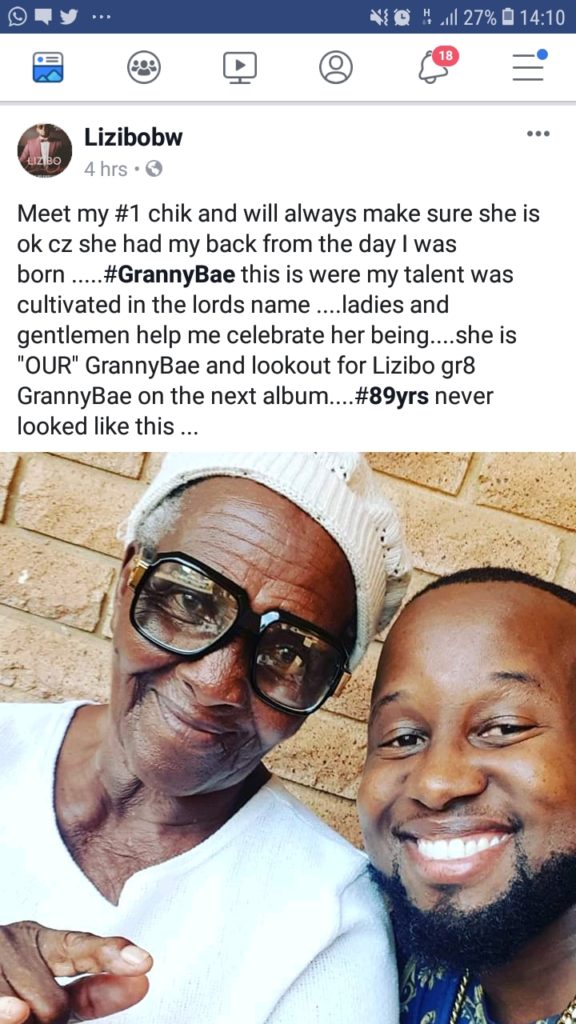Image resolution: width=576 pixels, height=1024 pixels.
Task: Tap the public globe privacy icon
Action: 153,169
